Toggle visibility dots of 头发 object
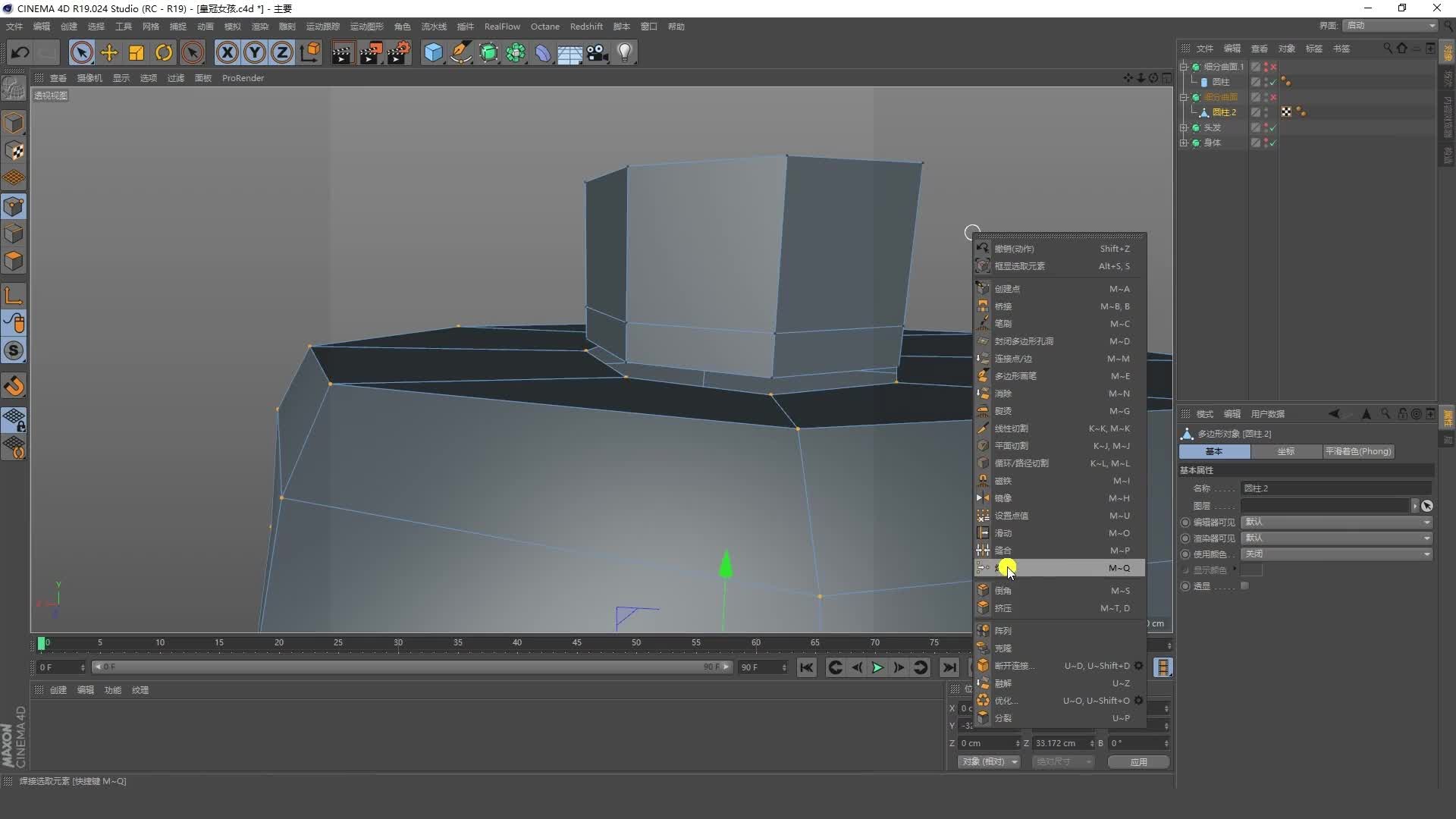This screenshot has height=819, width=1456. (x=1266, y=127)
